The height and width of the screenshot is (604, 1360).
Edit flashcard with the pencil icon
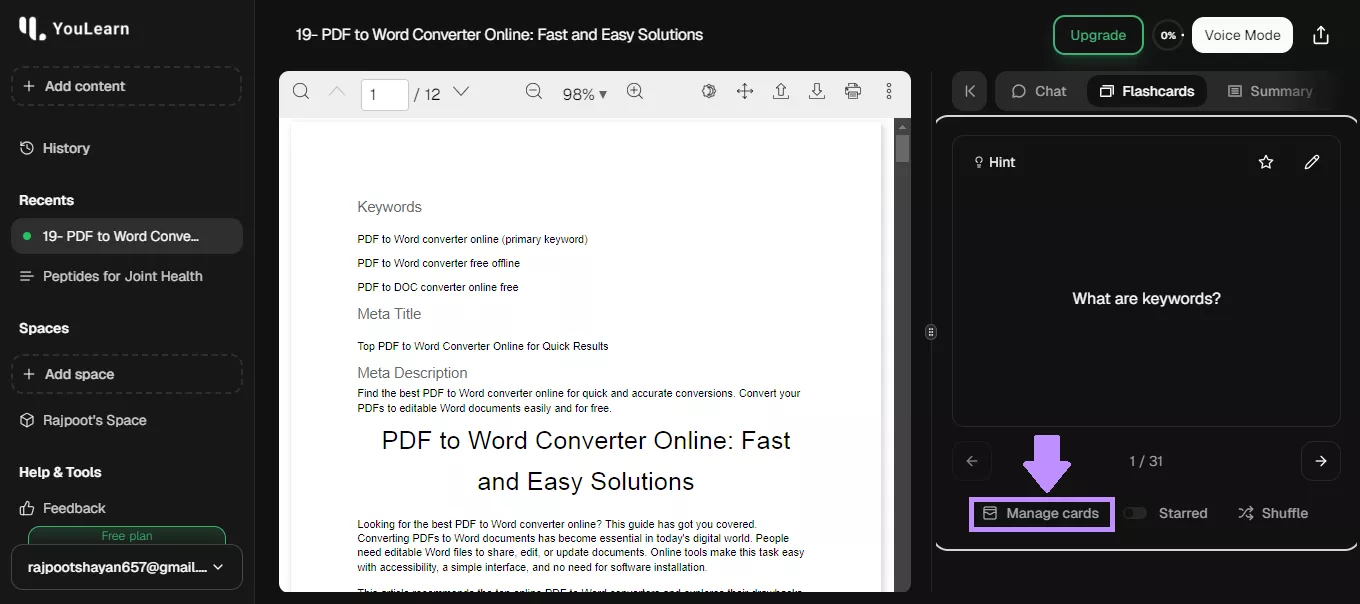point(1312,162)
